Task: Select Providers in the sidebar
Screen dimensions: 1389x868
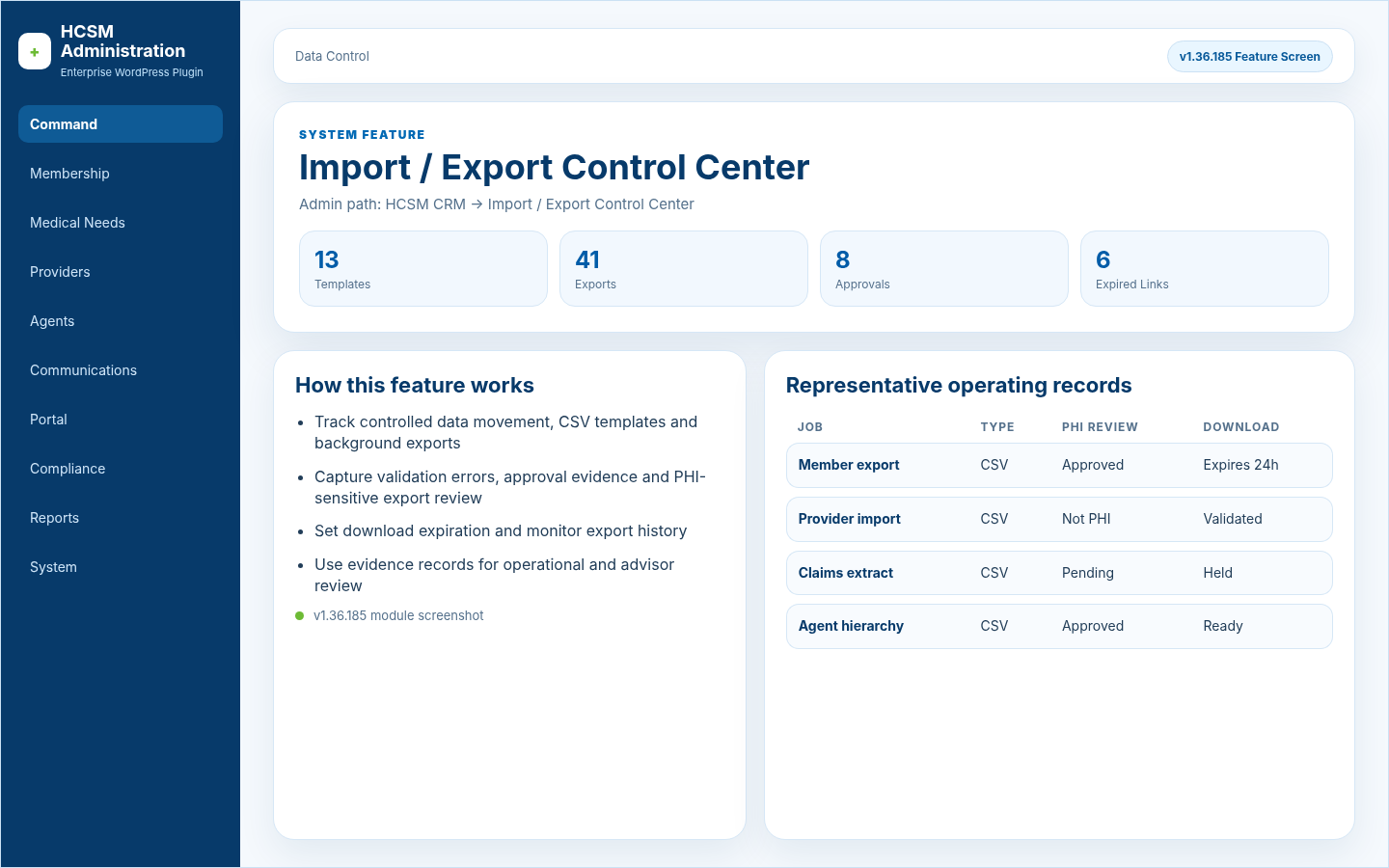Action: [121, 272]
